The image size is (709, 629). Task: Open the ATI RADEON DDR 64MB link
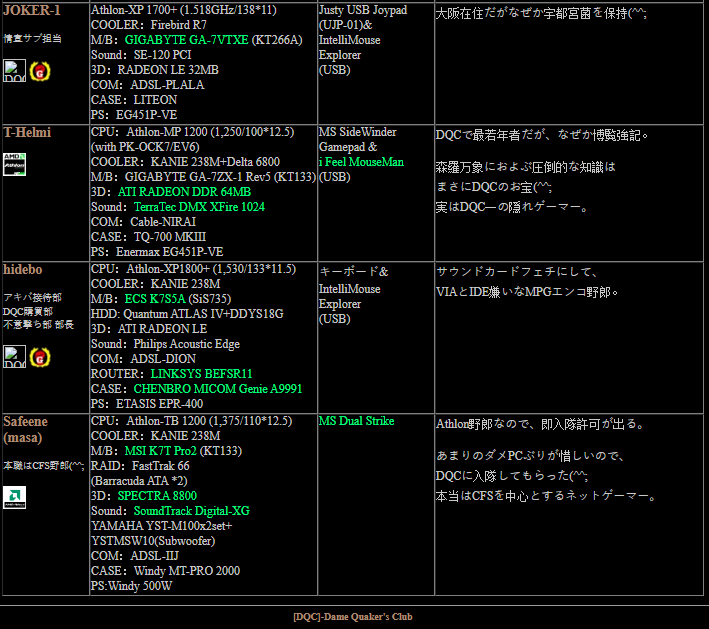(184, 192)
